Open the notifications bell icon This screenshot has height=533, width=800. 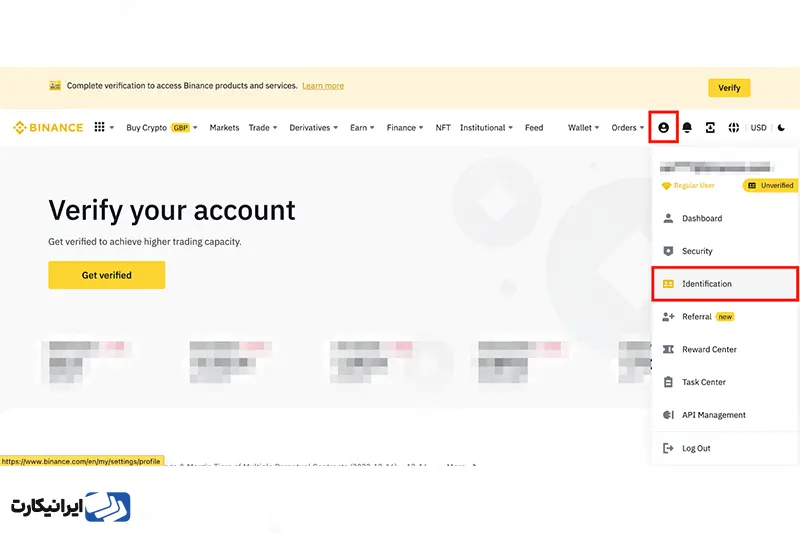click(x=687, y=128)
